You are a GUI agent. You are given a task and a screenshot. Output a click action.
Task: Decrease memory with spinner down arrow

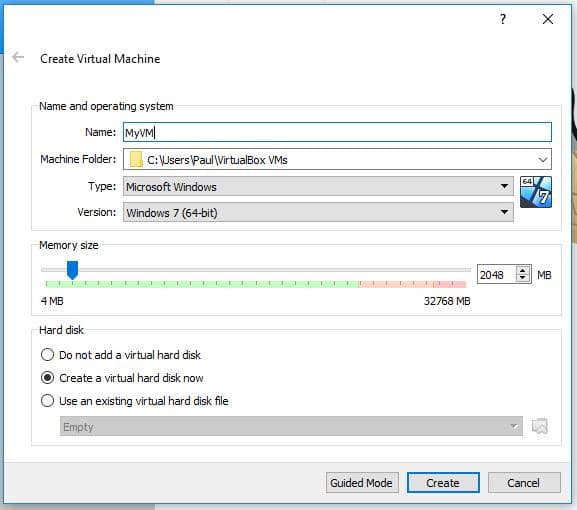523,279
